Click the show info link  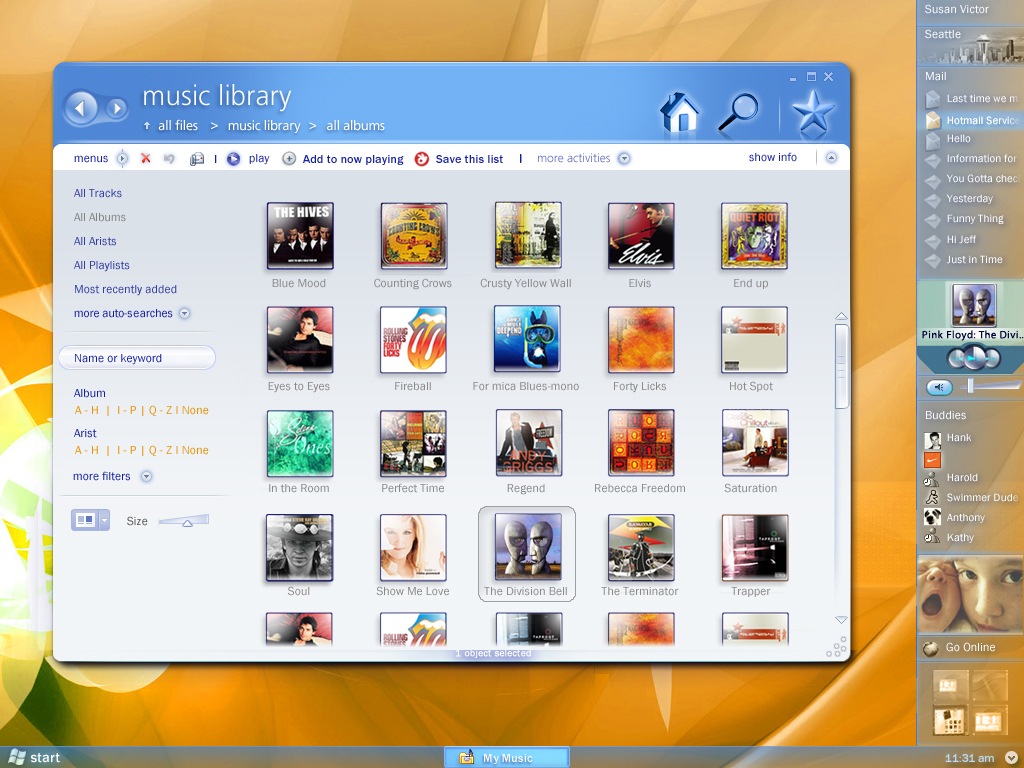coord(773,157)
